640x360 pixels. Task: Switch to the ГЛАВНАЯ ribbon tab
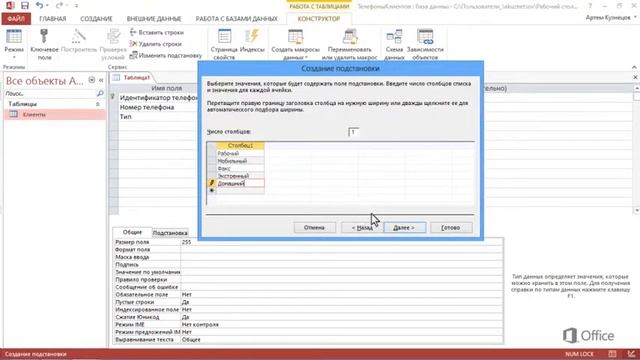[x=53, y=19]
